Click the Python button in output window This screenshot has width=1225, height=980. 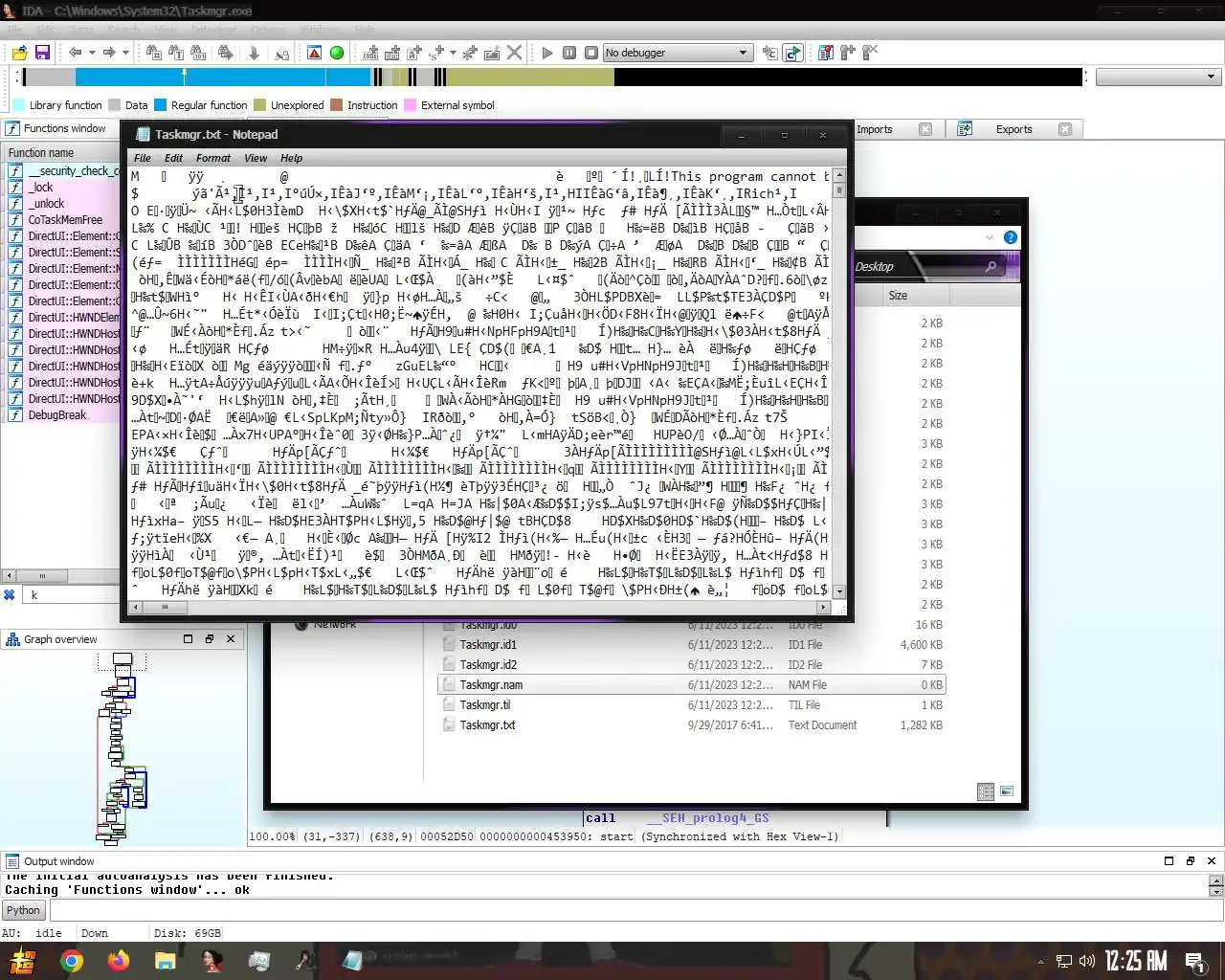pyautogui.click(x=23, y=910)
